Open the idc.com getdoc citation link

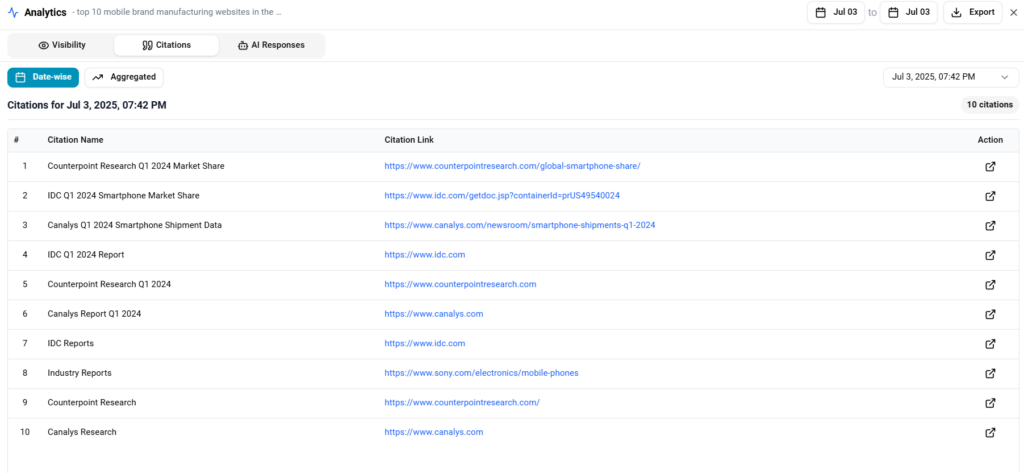[502, 196]
